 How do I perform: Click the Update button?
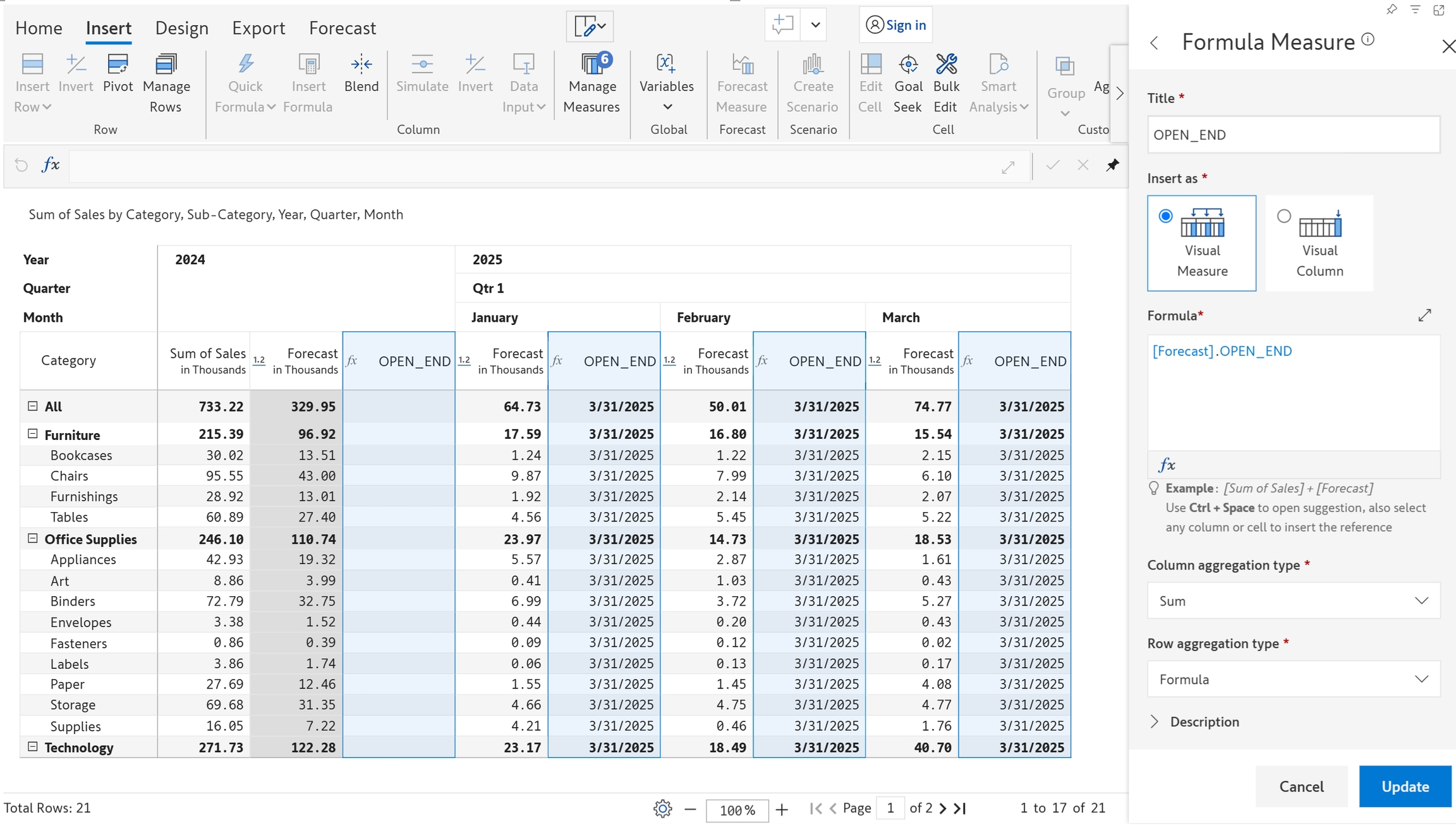(1404, 786)
